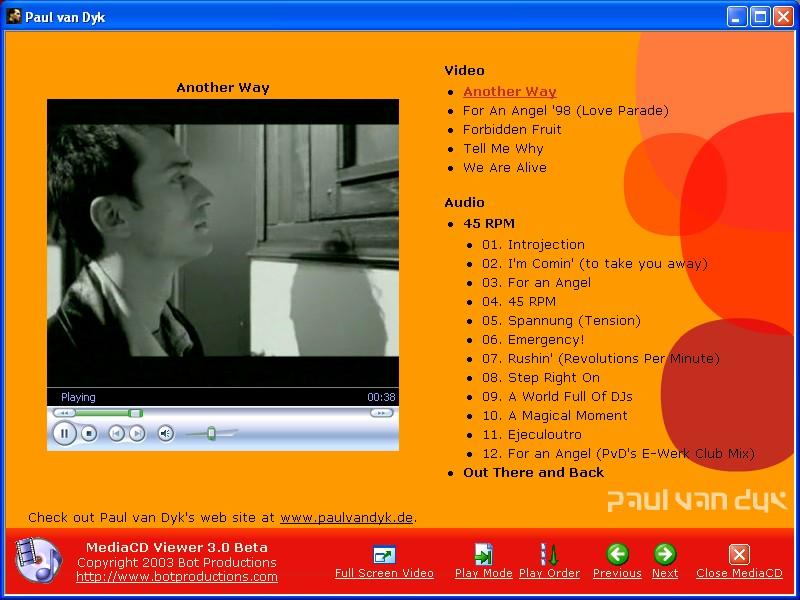This screenshot has height=600, width=800.
Task: Expand the Out There and Back album
Action: tap(533, 472)
